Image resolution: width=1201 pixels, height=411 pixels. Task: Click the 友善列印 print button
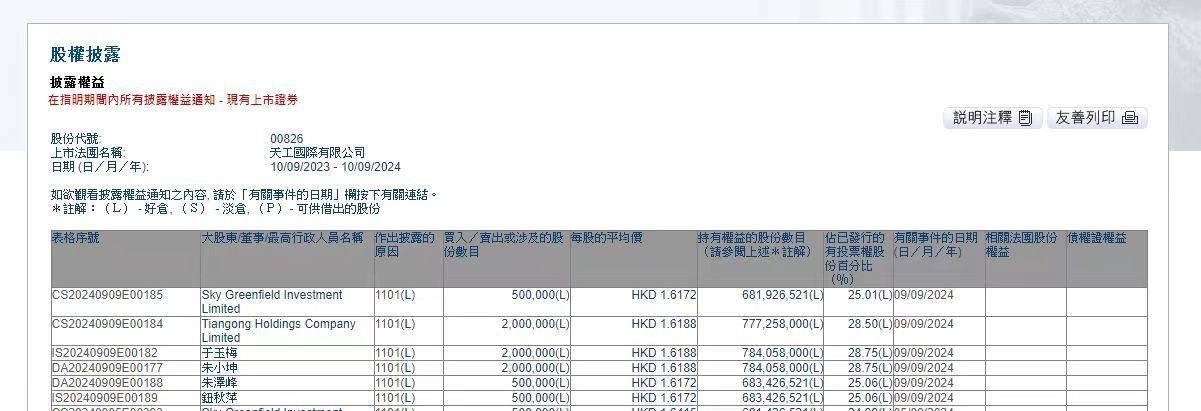coord(1096,118)
